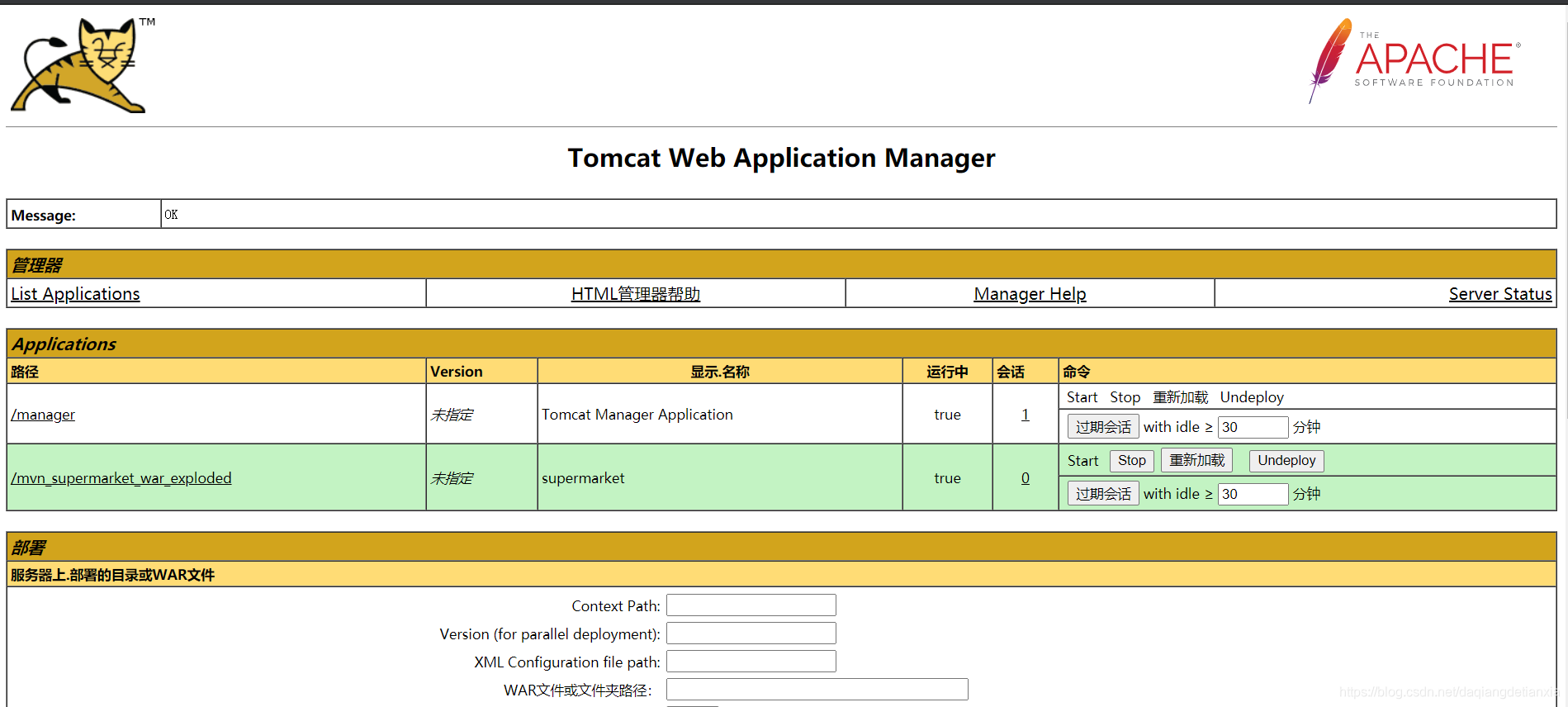Reload supermarket with 重新加载 button
The width and height of the screenshot is (1568, 707).
(1196, 461)
